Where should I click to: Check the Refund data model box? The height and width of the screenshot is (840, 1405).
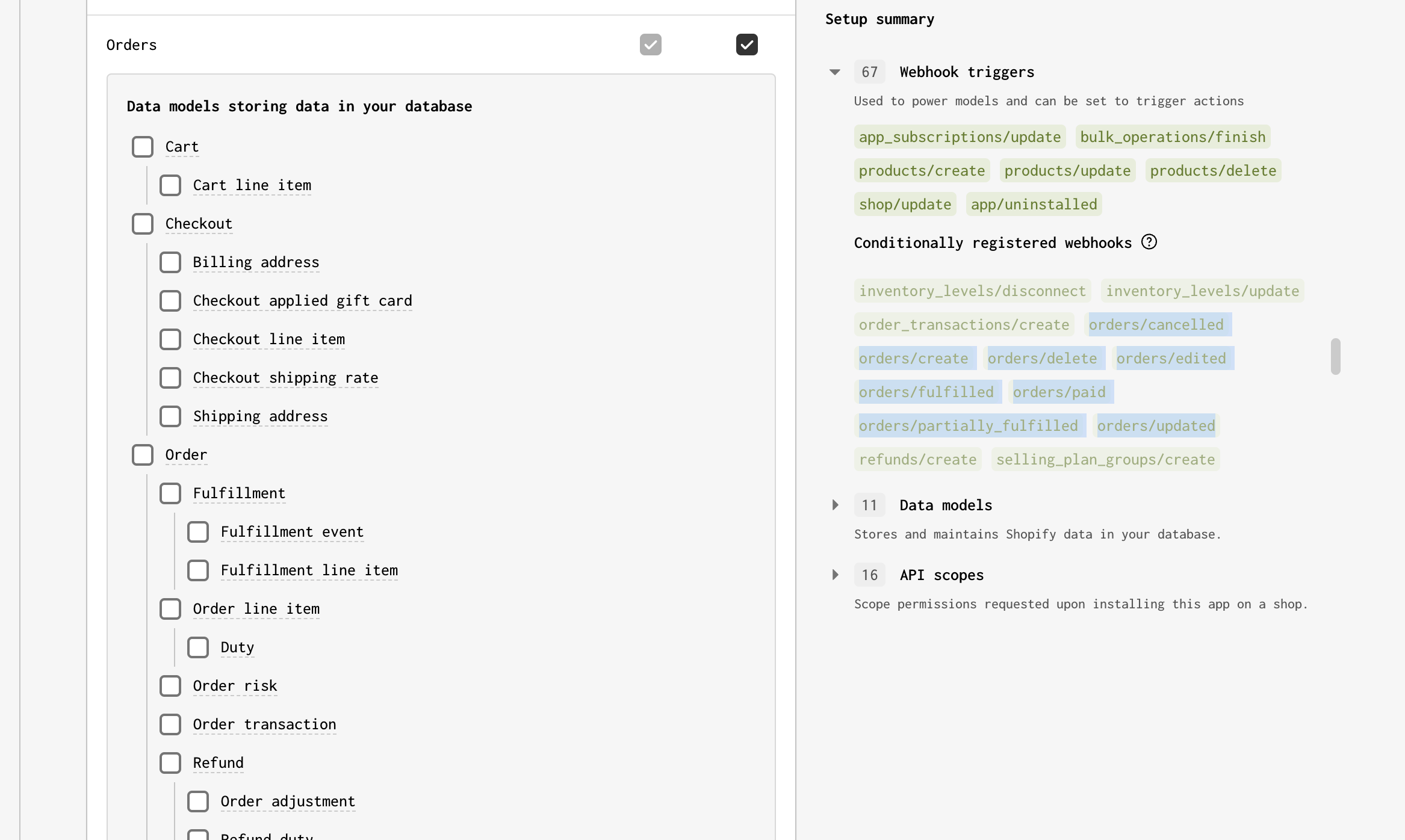(x=170, y=763)
